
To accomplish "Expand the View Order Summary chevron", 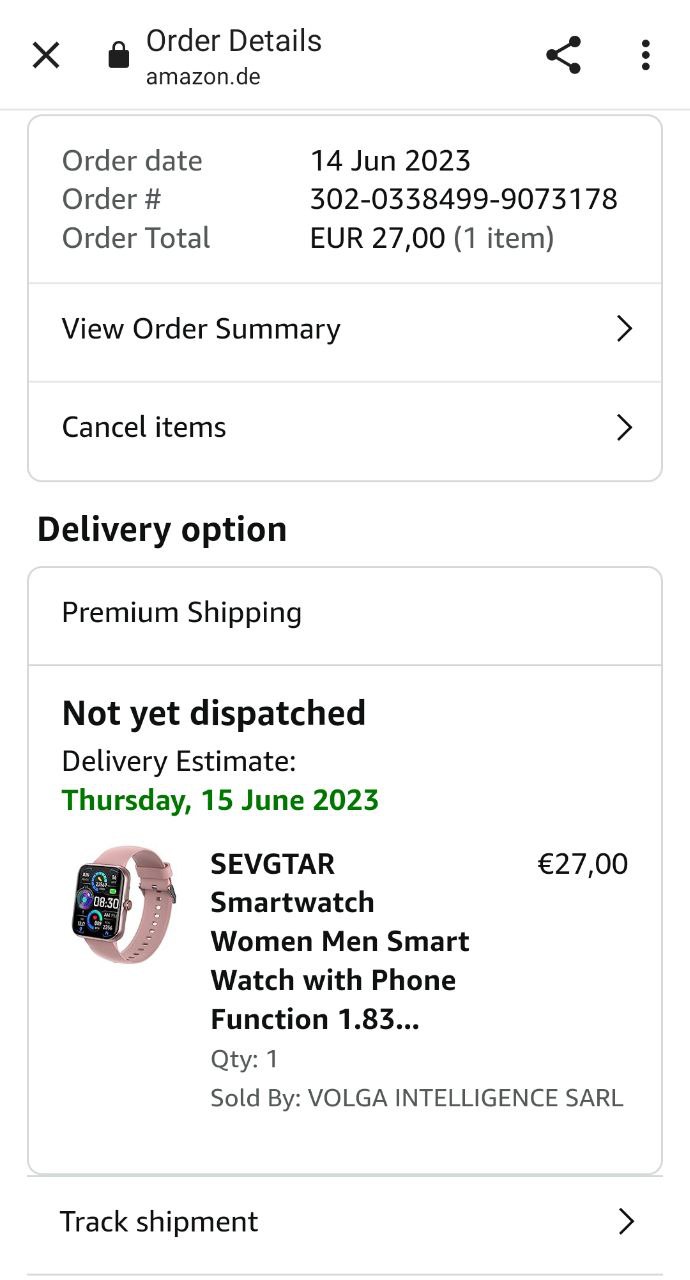I will click(625, 329).
